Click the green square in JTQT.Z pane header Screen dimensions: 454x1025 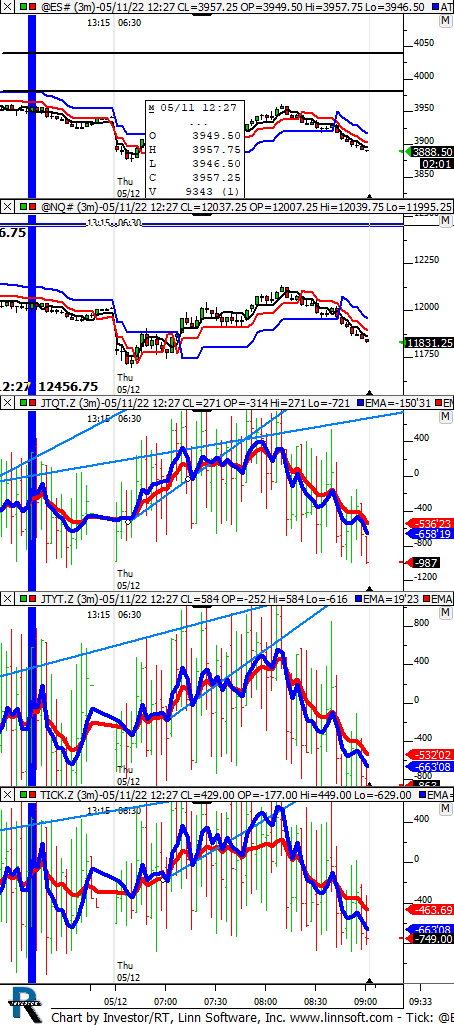(24, 403)
